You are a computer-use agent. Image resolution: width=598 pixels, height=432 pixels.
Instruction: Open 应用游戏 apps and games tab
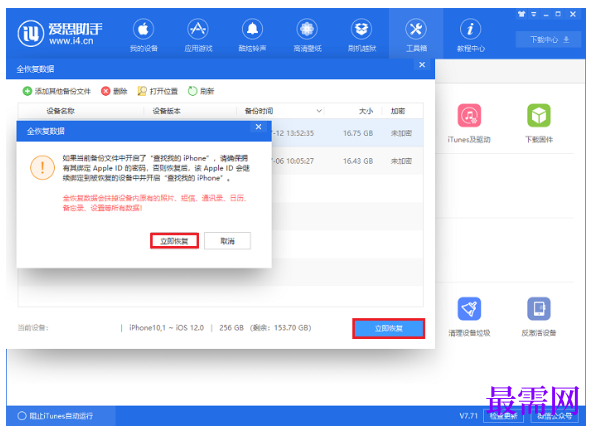(x=198, y=35)
